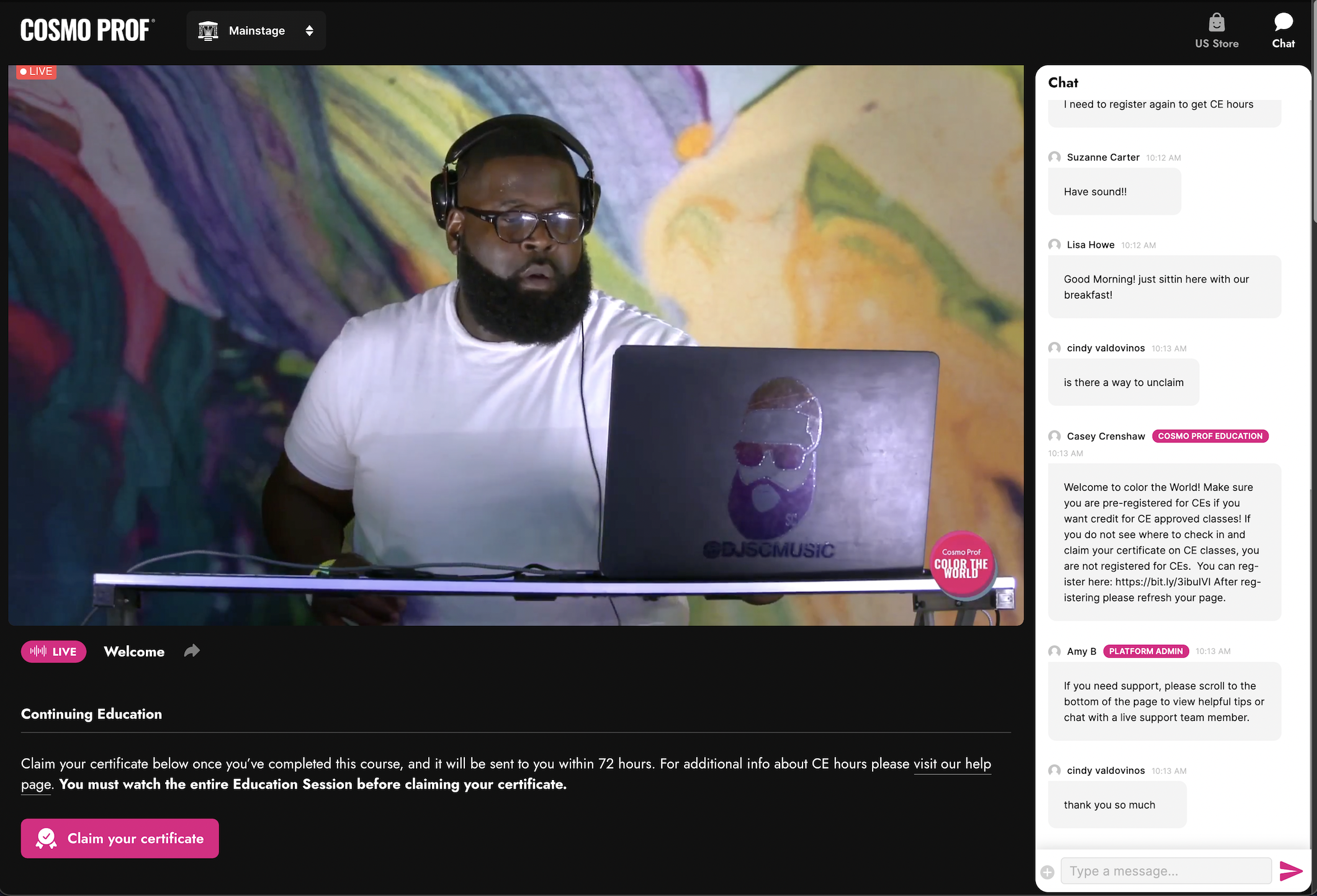The width and height of the screenshot is (1317, 896).
Task: Click the certificate ribbon icon on button
Action: (x=46, y=838)
